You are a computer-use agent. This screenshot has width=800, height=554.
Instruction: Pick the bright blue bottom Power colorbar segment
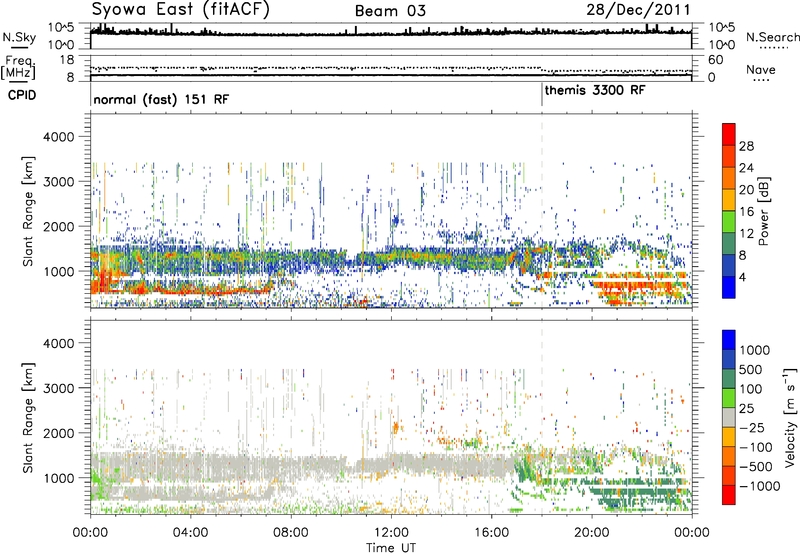[729, 288]
